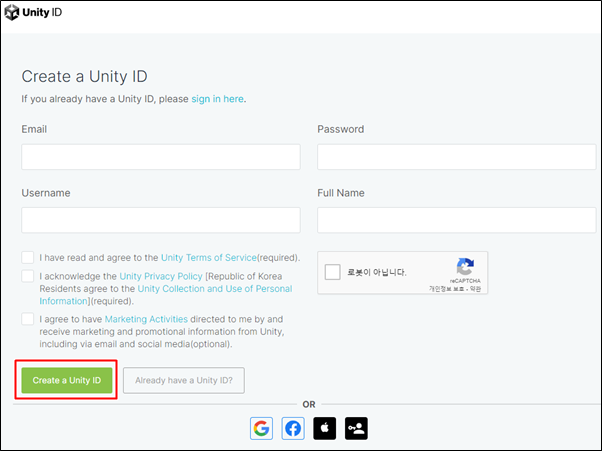
Task: Open the Marketing Activities link
Action: pos(146,319)
